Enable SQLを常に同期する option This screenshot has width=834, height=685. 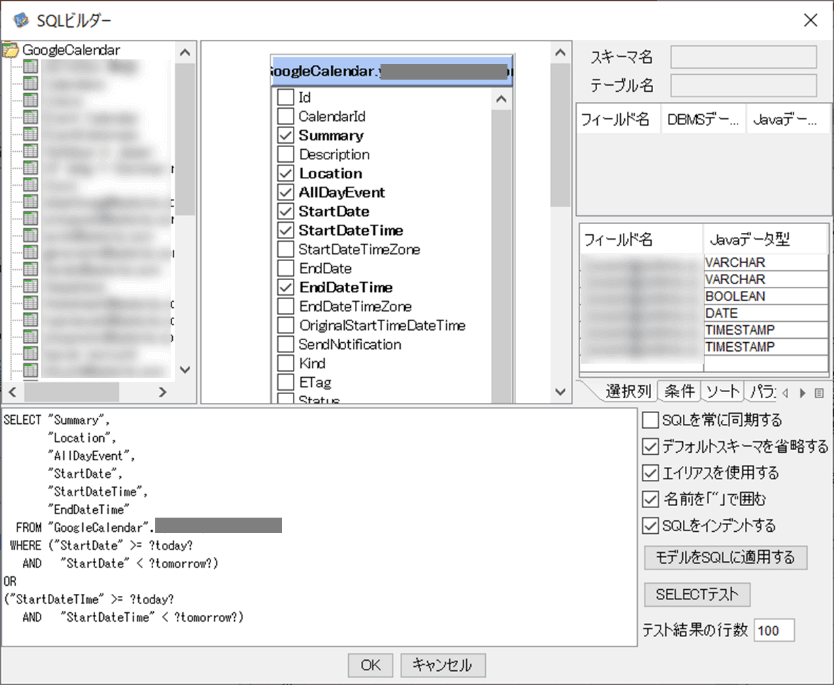(650, 420)
